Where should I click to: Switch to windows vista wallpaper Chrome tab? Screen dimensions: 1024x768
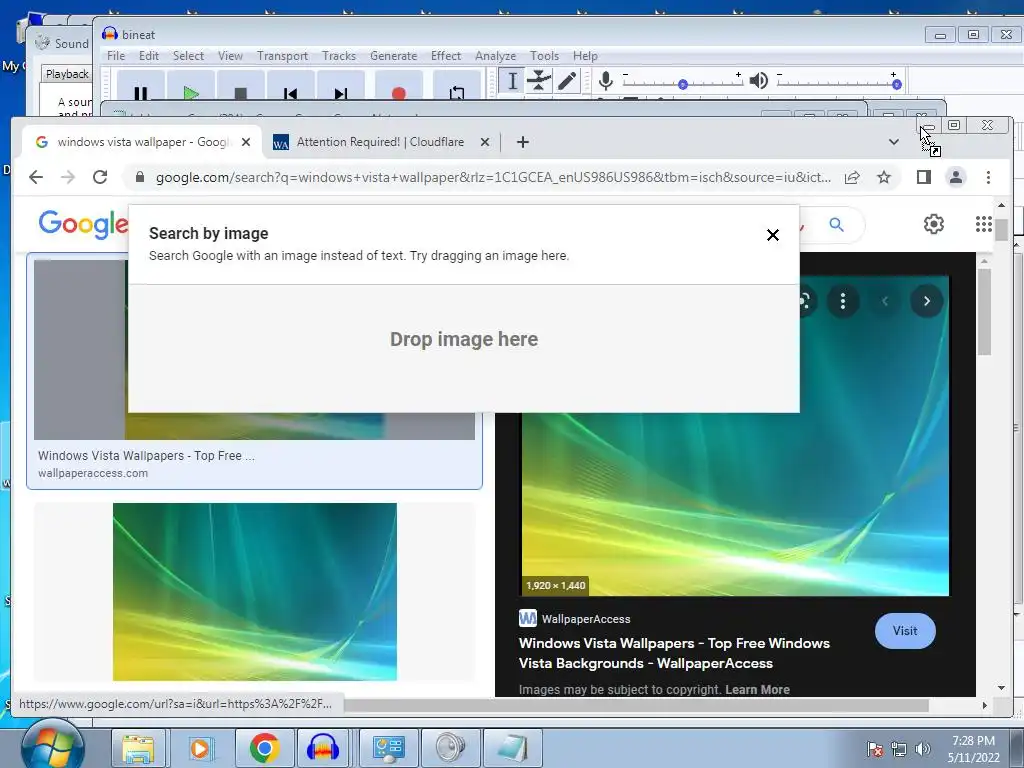tap(142, 142)
